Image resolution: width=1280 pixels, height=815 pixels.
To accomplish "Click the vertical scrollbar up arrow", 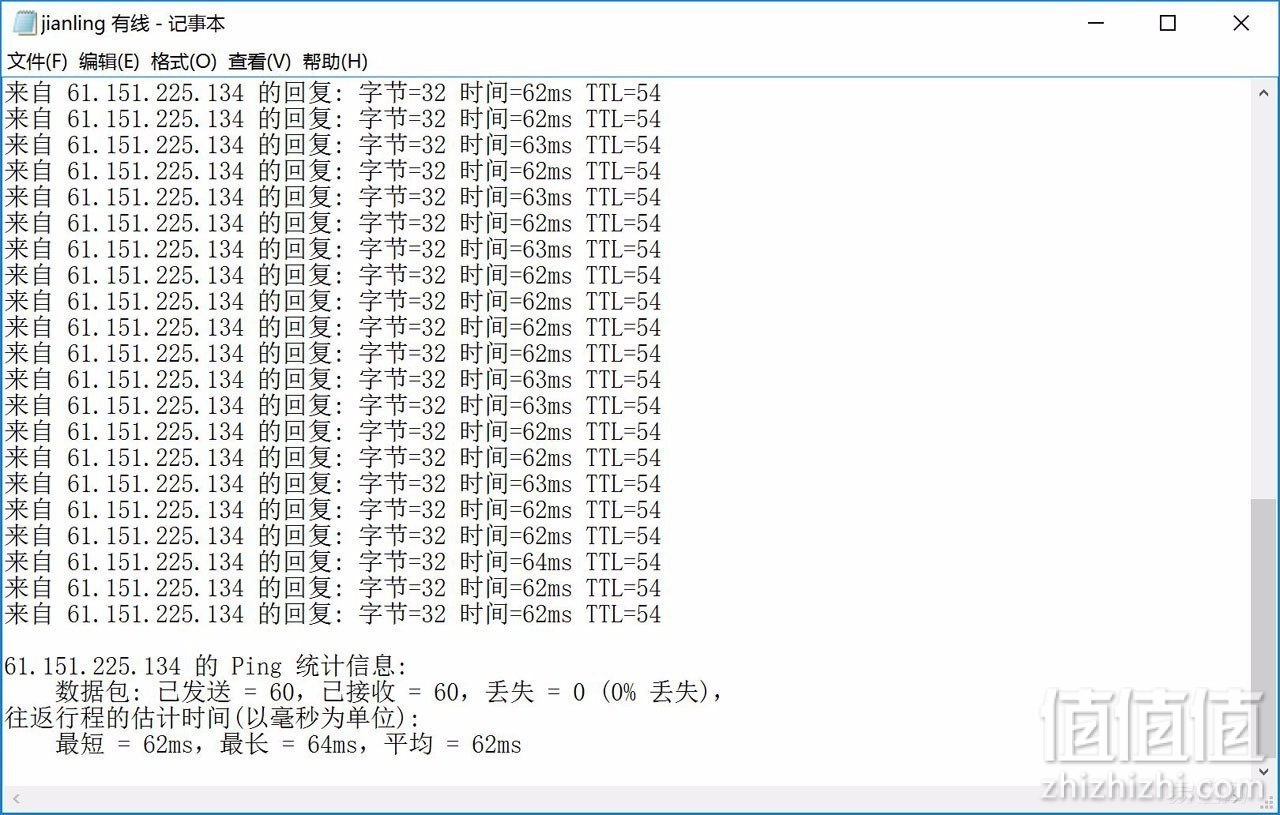I will (1263, 91).
